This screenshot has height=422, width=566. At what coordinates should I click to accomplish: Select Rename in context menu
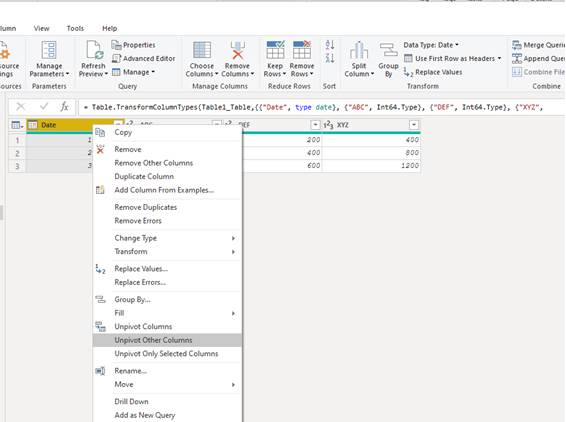click(167, 371)
